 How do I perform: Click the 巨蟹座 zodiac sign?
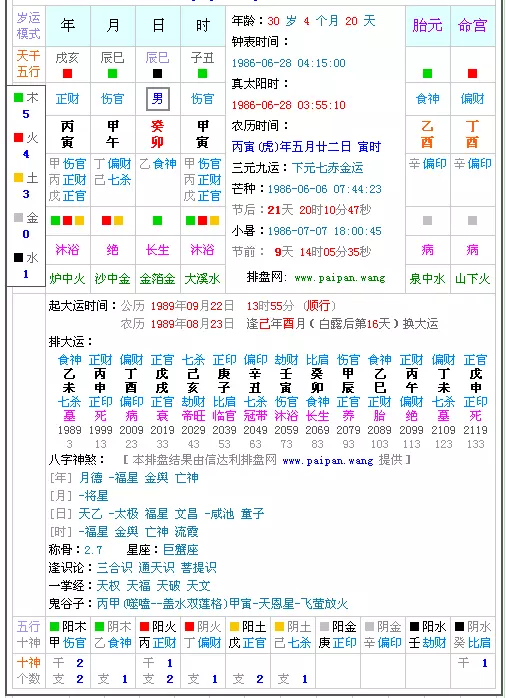181,549
